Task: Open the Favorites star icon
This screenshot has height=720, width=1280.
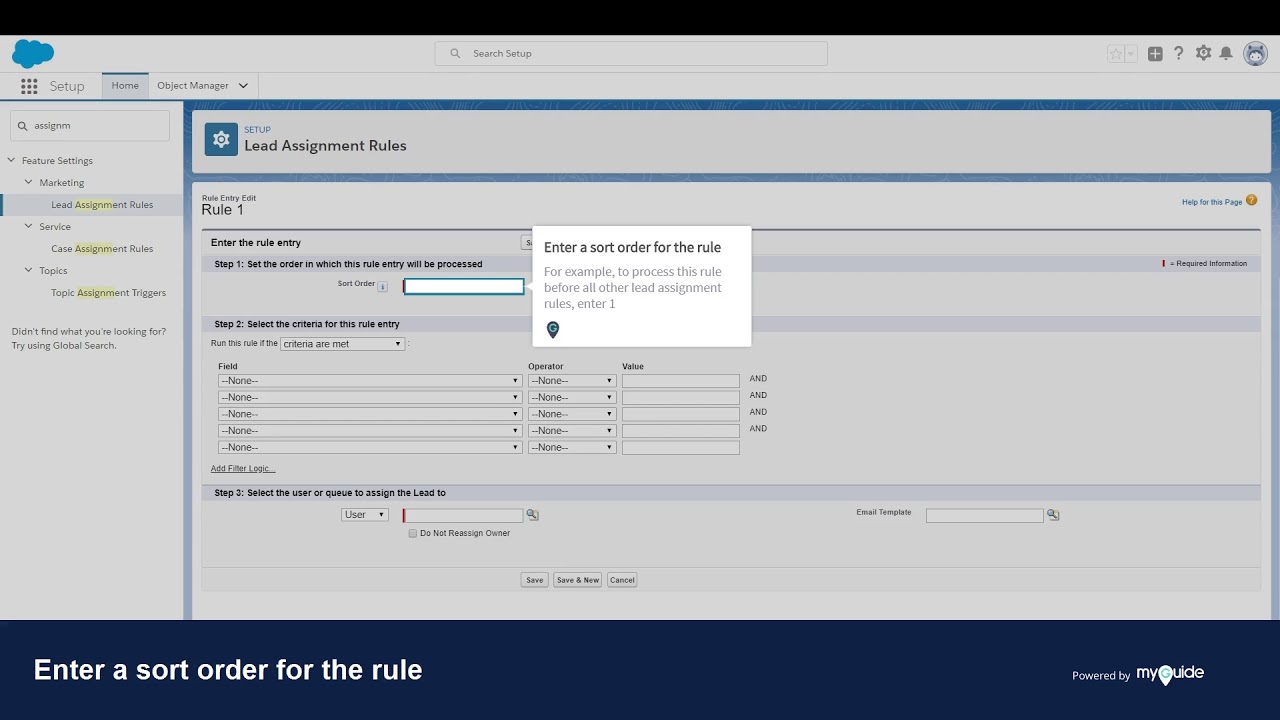Action: point(1116,54)
